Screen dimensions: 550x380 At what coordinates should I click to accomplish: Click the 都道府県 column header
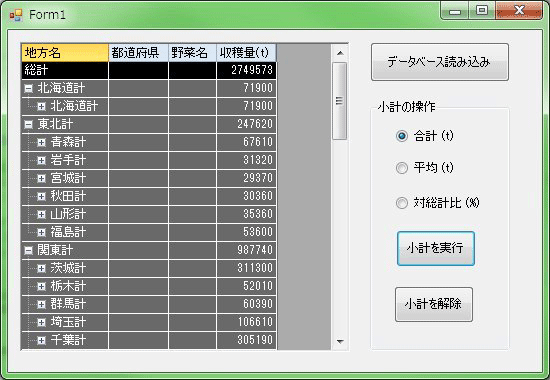click(139, 53)
